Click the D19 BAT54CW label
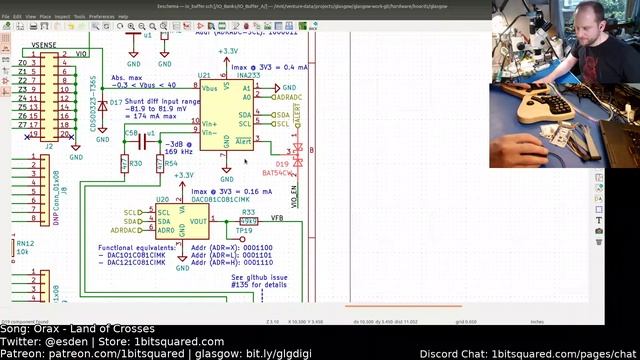Viewport: 640px width, 360px height. click(277, 173)
